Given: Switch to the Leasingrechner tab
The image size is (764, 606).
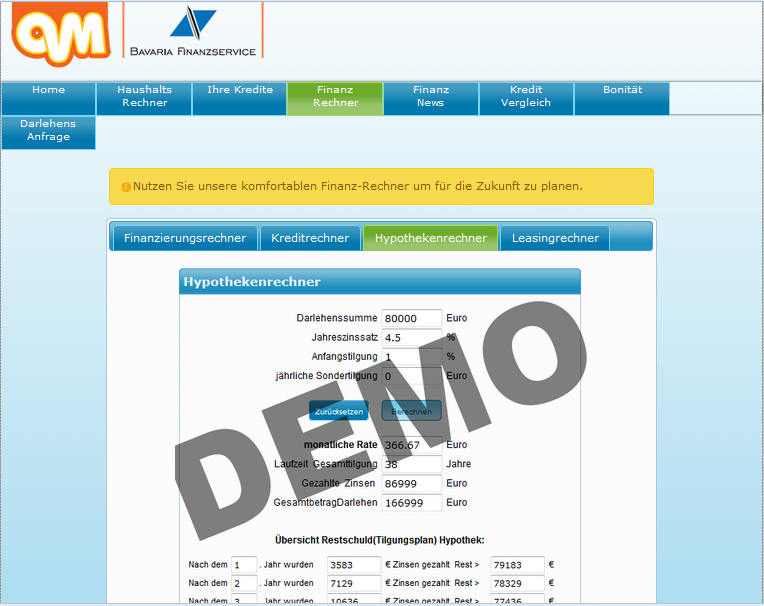Looking at the screenshot, I should (x=555, y=238).
